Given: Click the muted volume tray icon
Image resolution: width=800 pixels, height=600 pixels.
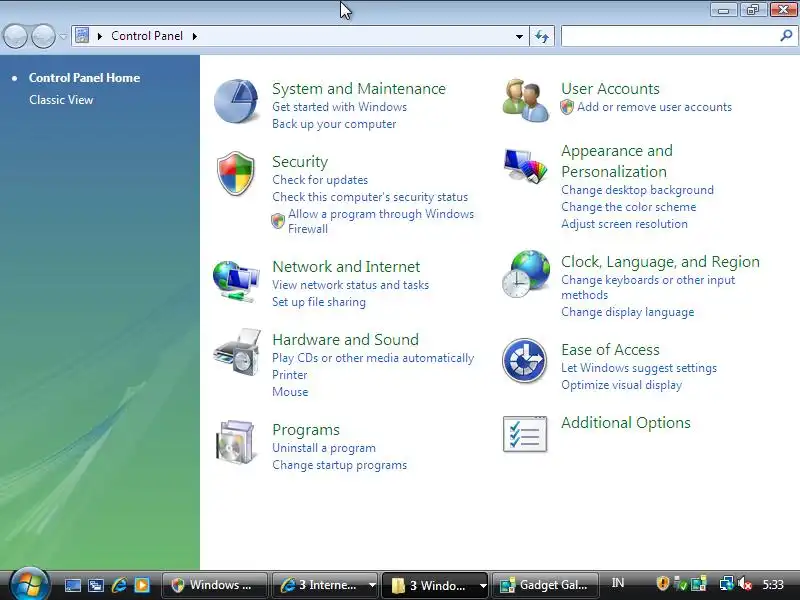Looking at the screenshot, I should (746, 583).
